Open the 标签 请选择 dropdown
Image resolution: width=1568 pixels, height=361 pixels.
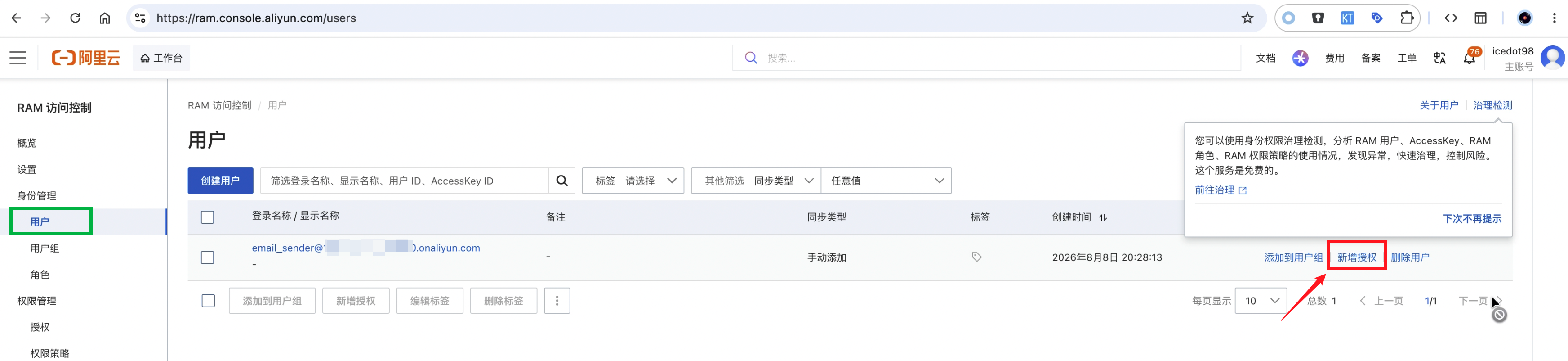tap(633, 180)
